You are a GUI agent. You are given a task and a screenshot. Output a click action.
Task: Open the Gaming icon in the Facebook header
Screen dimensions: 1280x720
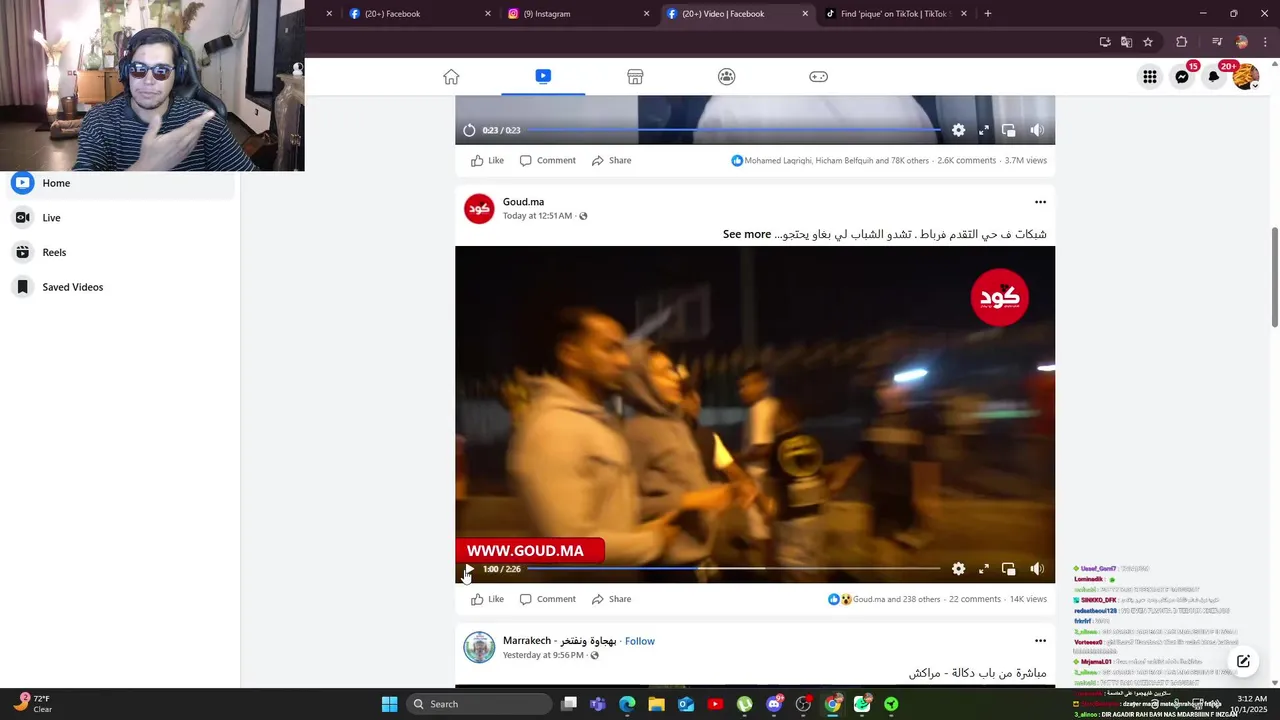pyautogui.click(x=818, y=77)
